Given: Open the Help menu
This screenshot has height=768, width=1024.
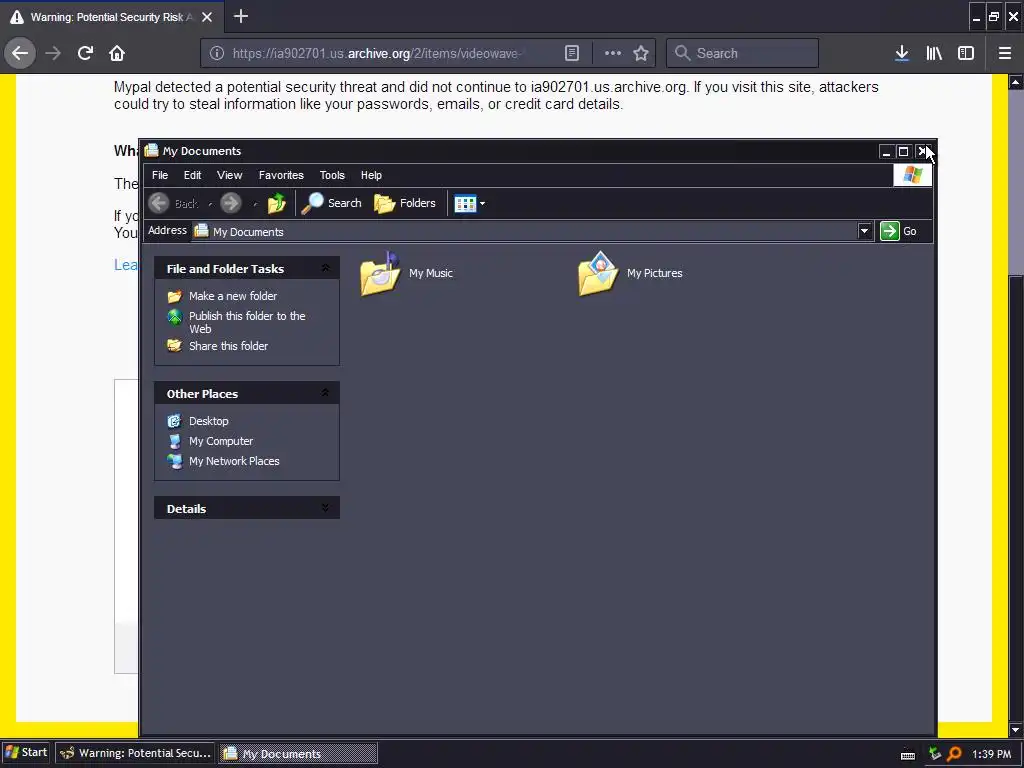Looking at the screenshot, I should [371, 175].
